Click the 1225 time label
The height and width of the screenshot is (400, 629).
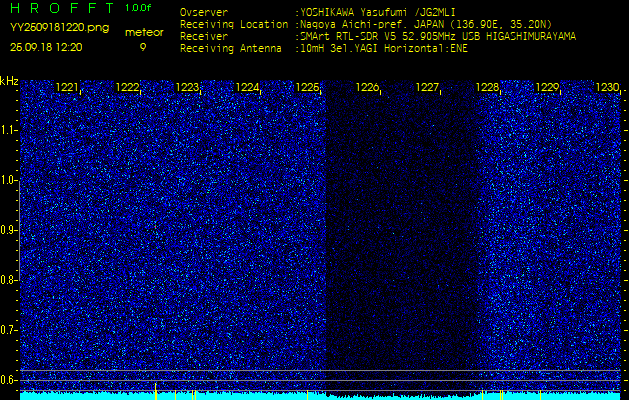coord(307,87)
